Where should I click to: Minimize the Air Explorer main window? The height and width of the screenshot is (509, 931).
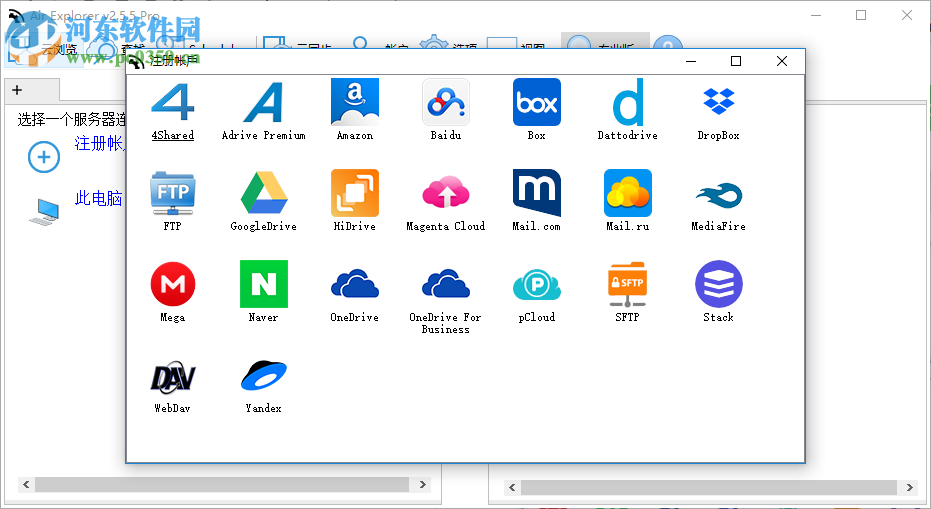(816, 15)
